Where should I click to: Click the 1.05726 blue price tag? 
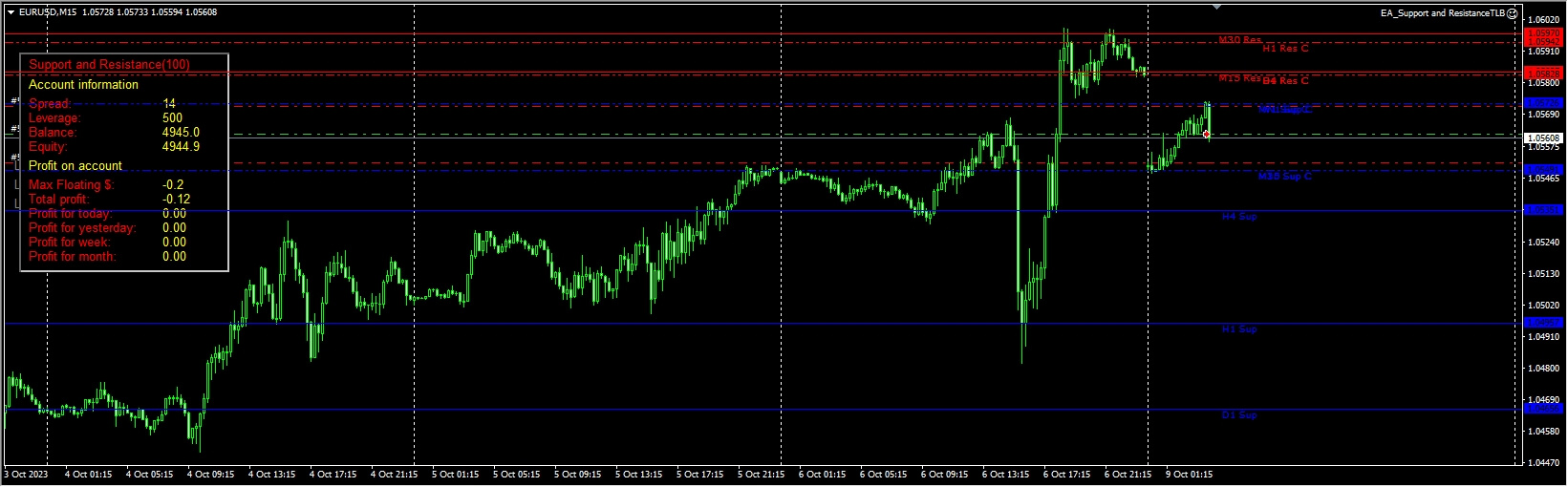pos(1543,102)
